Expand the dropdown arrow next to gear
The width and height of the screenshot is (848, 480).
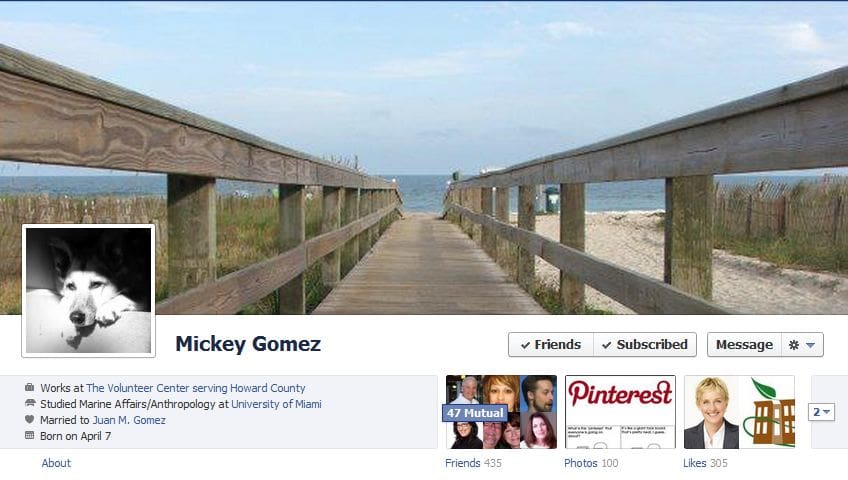(x=810, y=345)
